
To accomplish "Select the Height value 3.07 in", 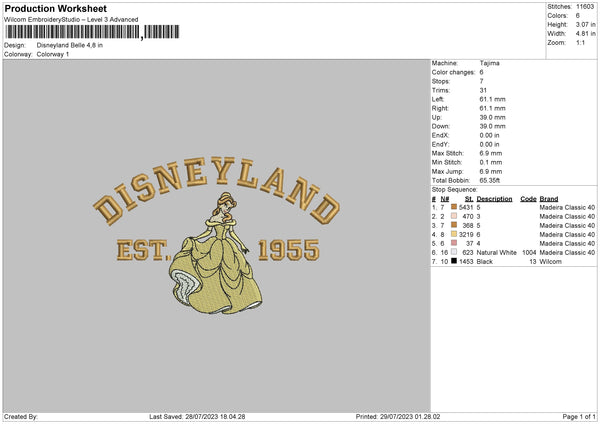I will (585, 24).
